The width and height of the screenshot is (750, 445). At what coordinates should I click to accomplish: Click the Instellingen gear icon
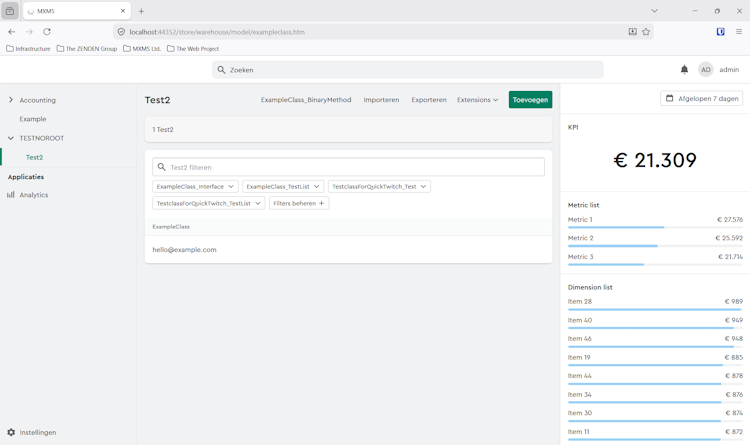[11, 433]
